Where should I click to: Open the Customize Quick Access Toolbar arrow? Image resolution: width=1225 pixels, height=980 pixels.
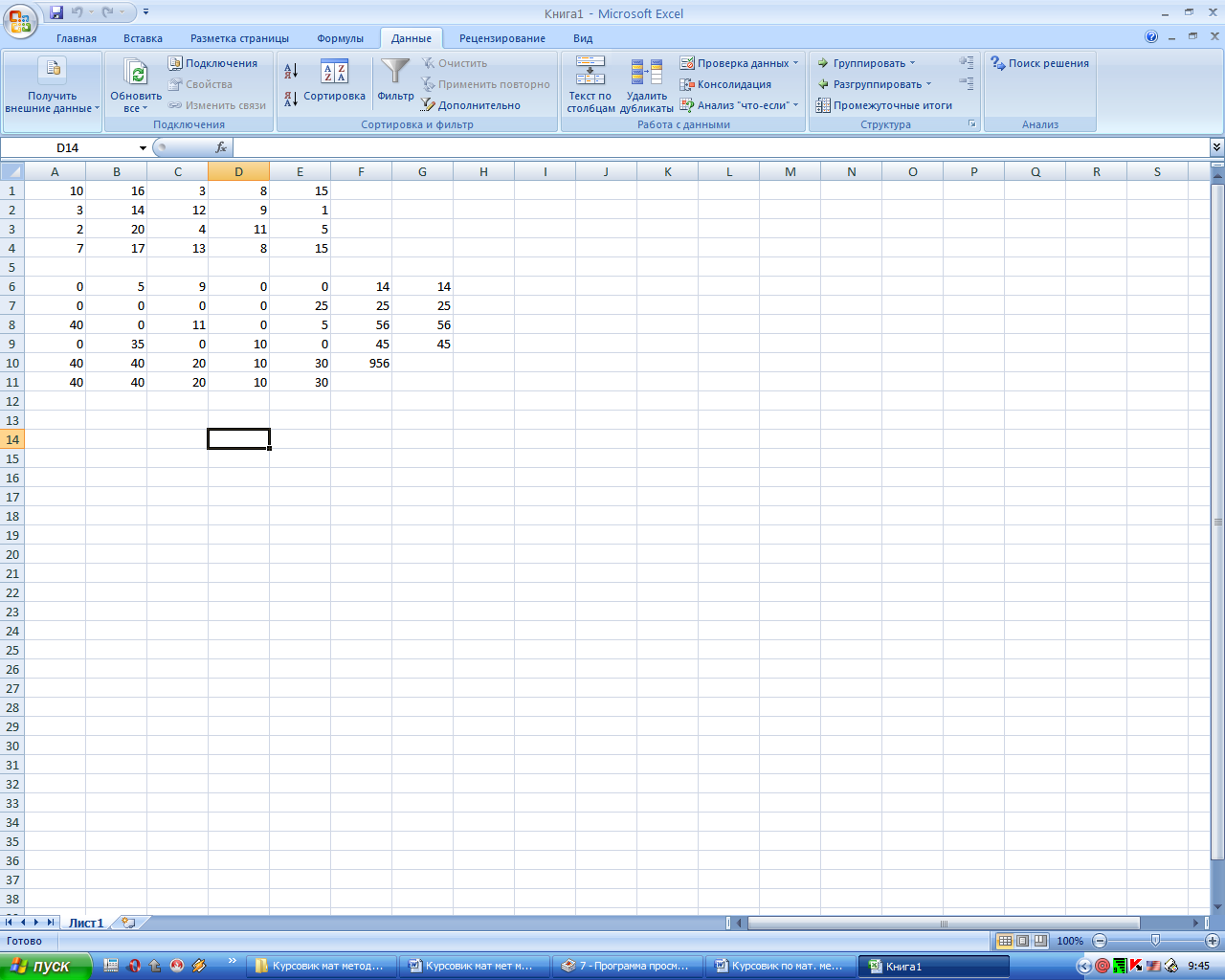145,12
